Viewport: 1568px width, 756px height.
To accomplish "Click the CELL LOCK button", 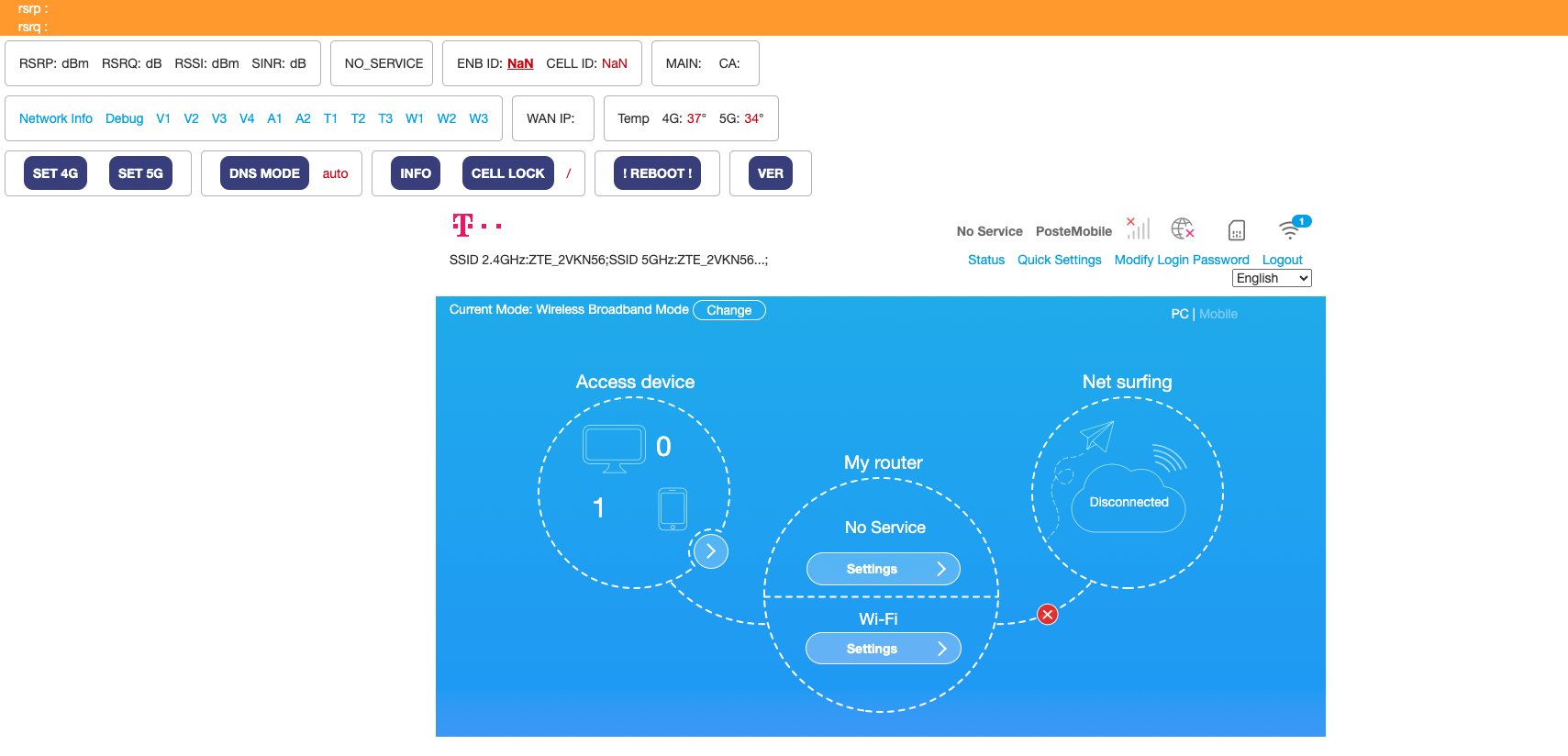I will click(507, 173).
